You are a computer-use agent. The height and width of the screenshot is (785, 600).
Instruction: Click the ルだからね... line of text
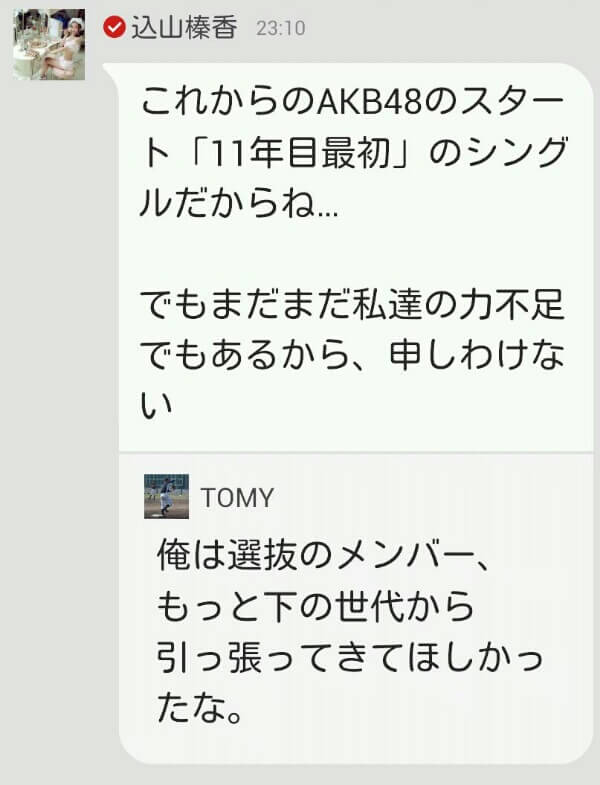tap(239, 203)
